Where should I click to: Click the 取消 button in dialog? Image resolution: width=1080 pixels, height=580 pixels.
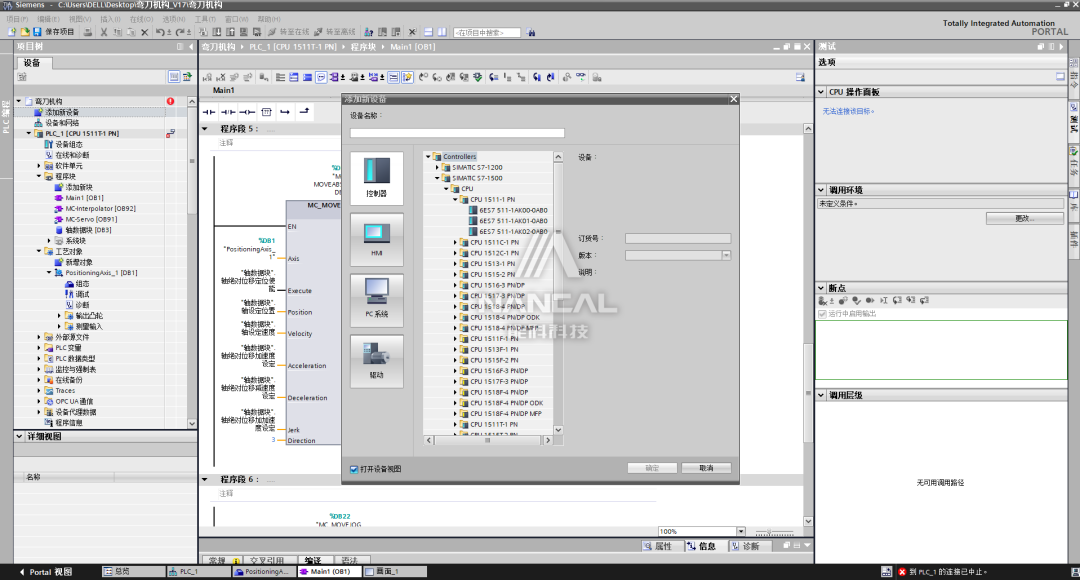706,468
